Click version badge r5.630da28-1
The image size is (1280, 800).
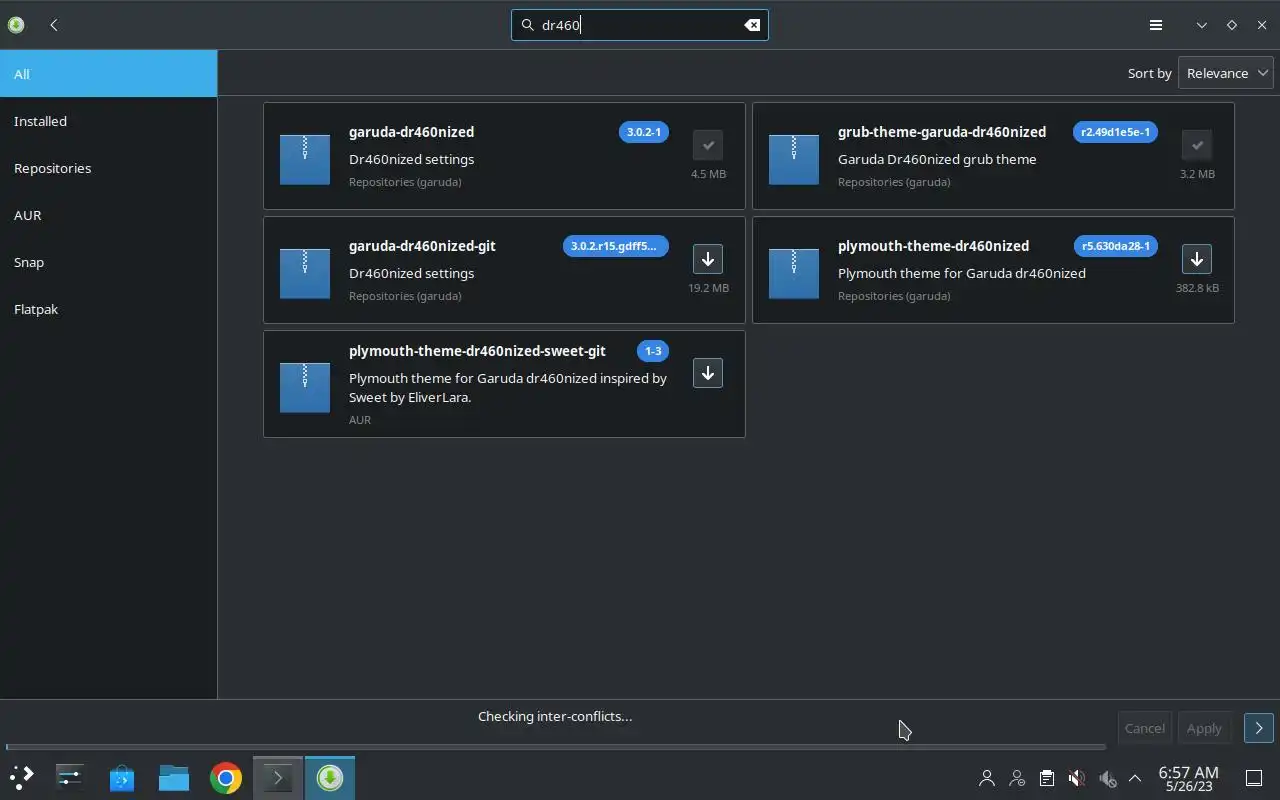(1116, 246)
